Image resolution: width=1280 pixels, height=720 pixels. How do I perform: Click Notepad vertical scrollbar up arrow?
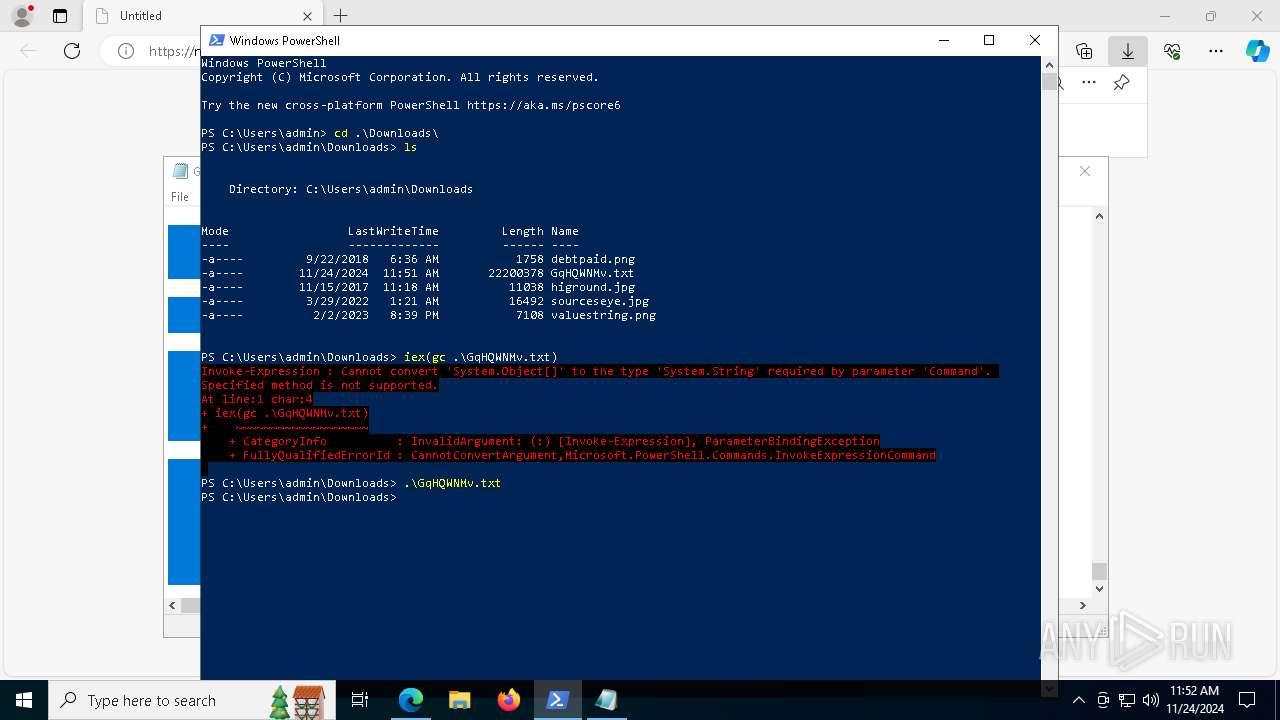click(1099, 215)
